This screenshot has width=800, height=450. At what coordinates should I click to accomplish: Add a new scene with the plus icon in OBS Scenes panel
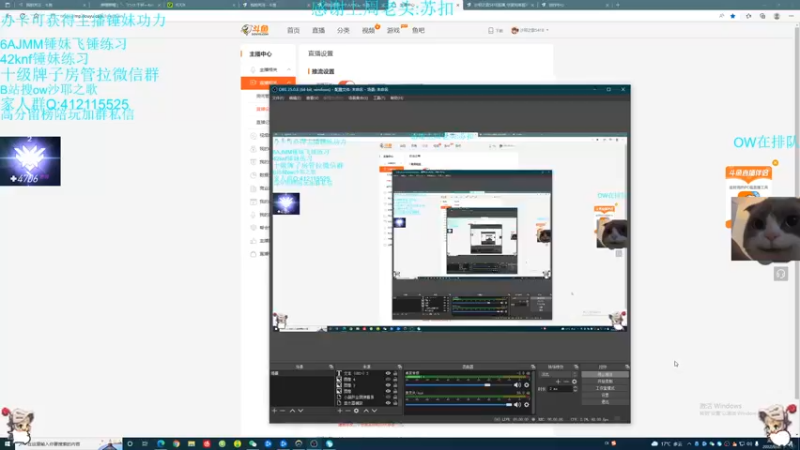tap(274, 411)
